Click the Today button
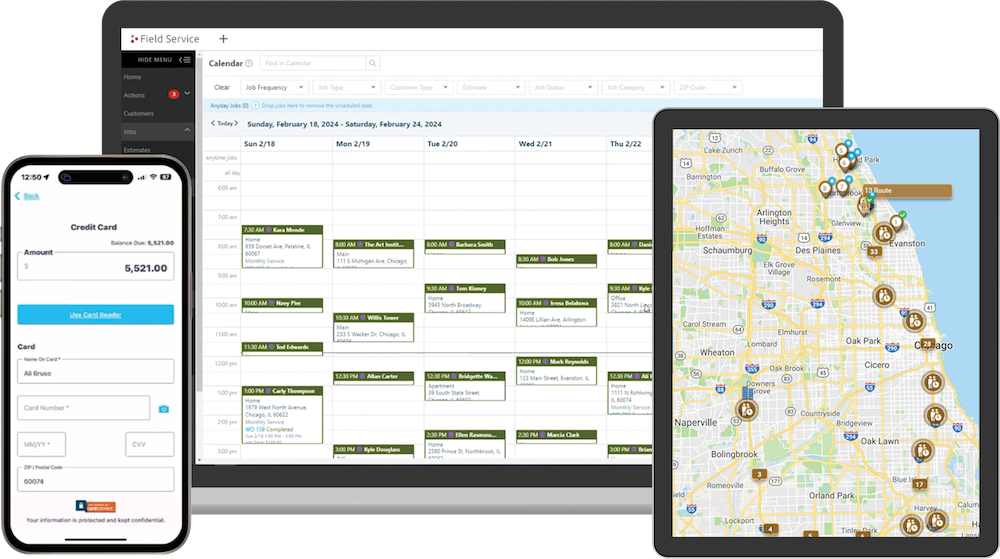This screenshot has height=559, width=1000. pyautogui.click(x=224, y=124)
